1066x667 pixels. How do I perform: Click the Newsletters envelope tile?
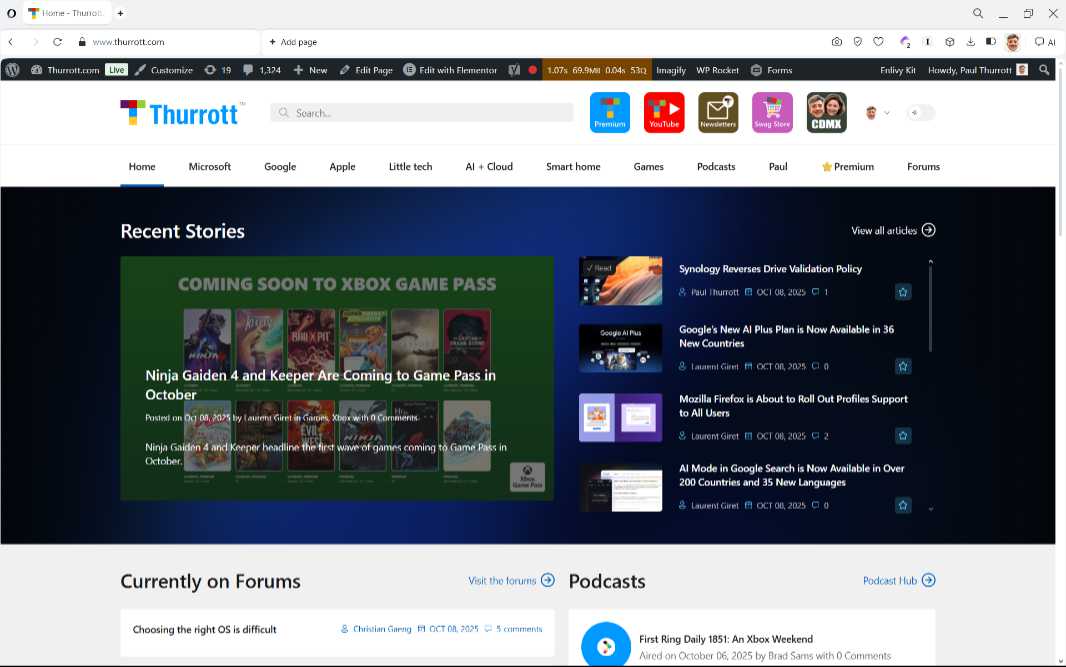(717, 112)
